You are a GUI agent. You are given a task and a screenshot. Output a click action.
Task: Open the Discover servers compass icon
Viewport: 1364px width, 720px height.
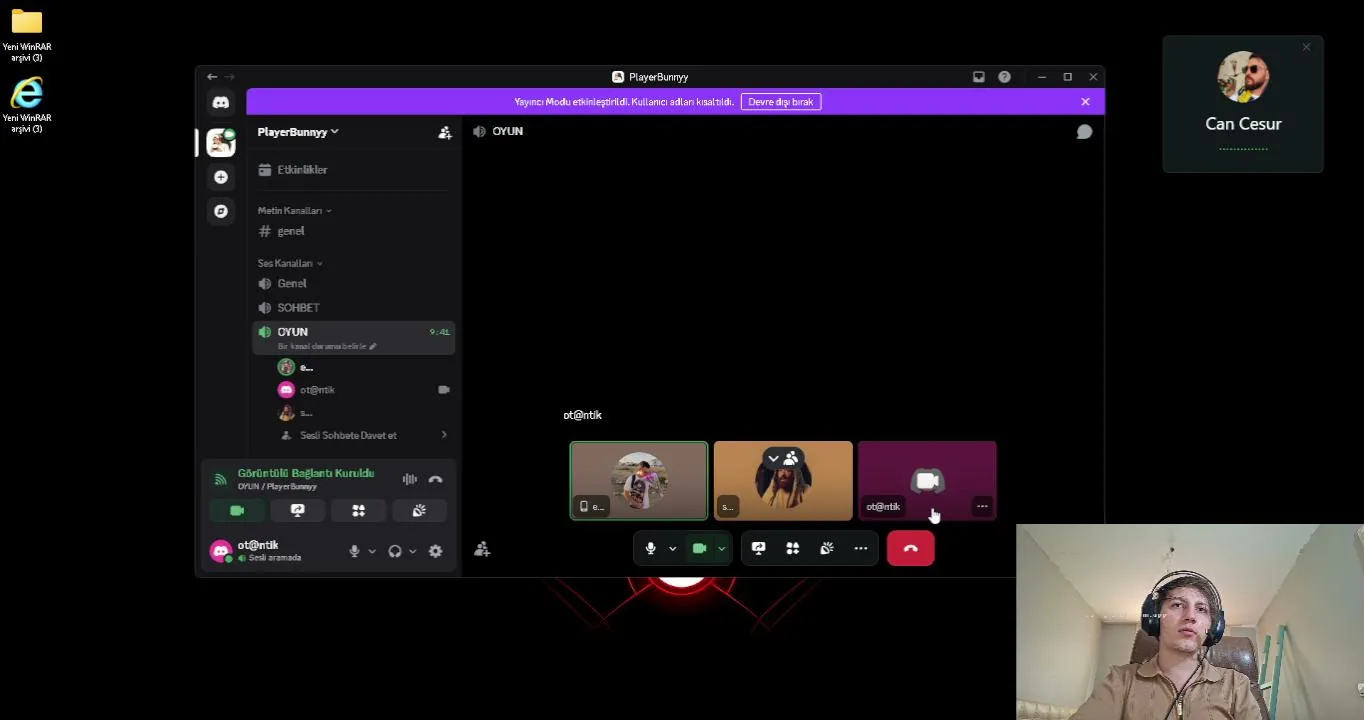click(221, 211)
